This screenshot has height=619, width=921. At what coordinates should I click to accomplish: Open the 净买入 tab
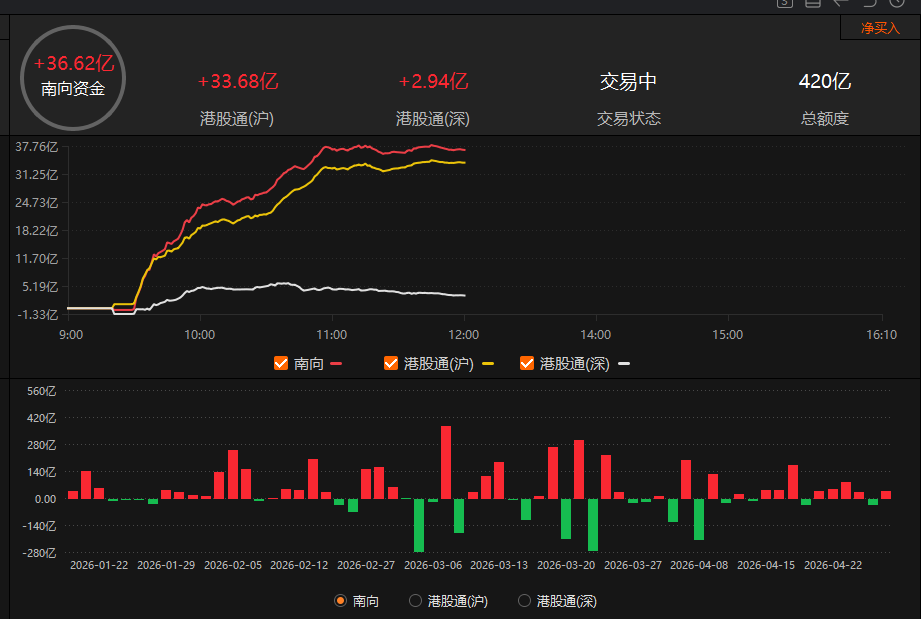880,28
